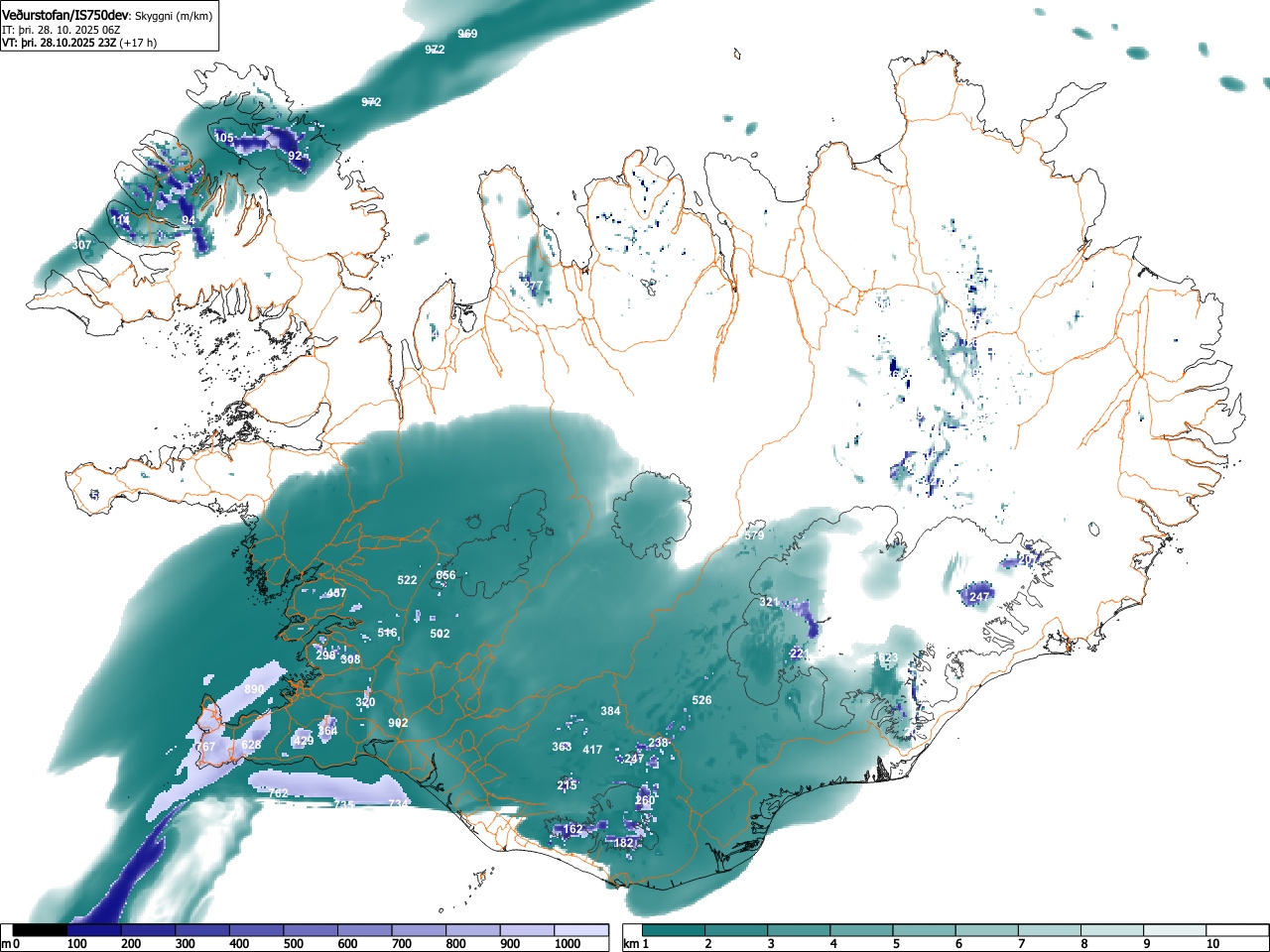Click the 'm 0' legend unit label
The width and height of the screenshot is (1270, 952).
tap(10, 944)
